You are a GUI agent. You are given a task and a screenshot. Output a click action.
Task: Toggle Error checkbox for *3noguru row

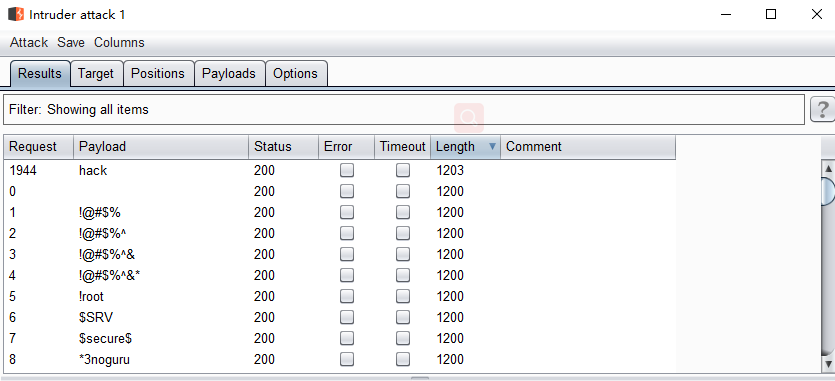(x=347, y=359)
